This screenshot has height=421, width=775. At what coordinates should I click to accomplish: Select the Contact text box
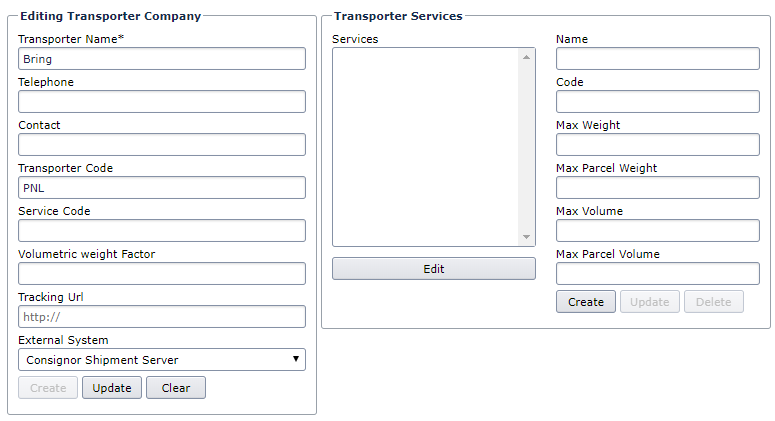click(x=162, y=145)
